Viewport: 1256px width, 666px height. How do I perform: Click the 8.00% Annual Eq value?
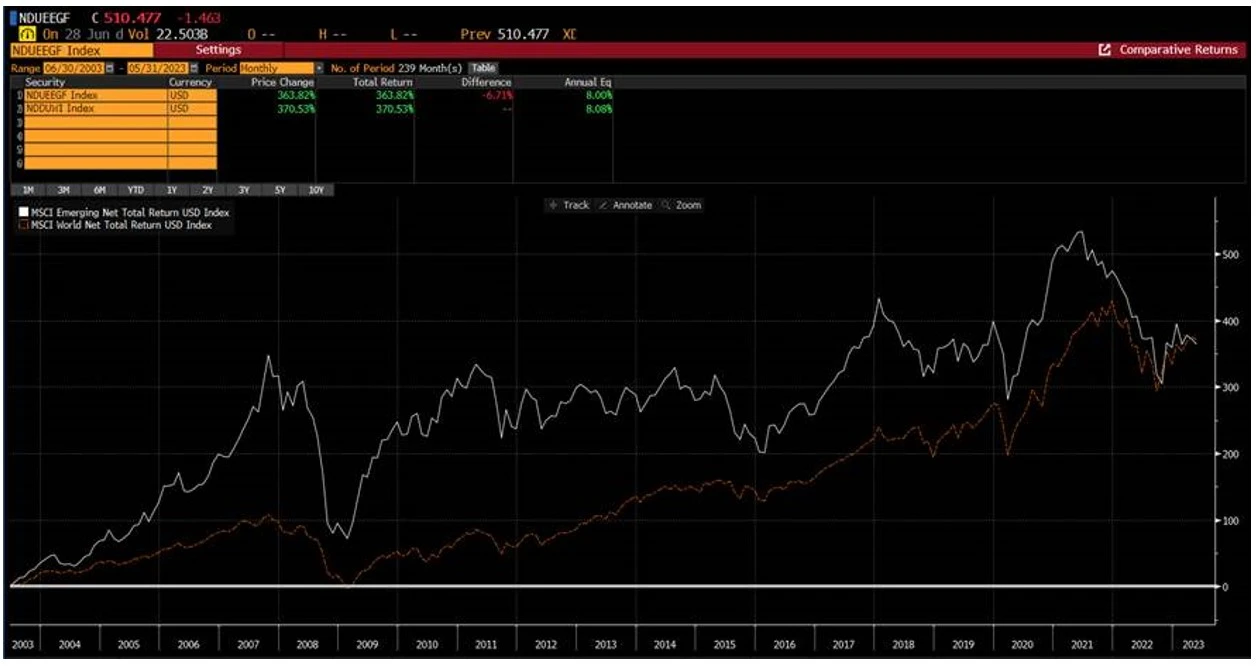[600, 95]
